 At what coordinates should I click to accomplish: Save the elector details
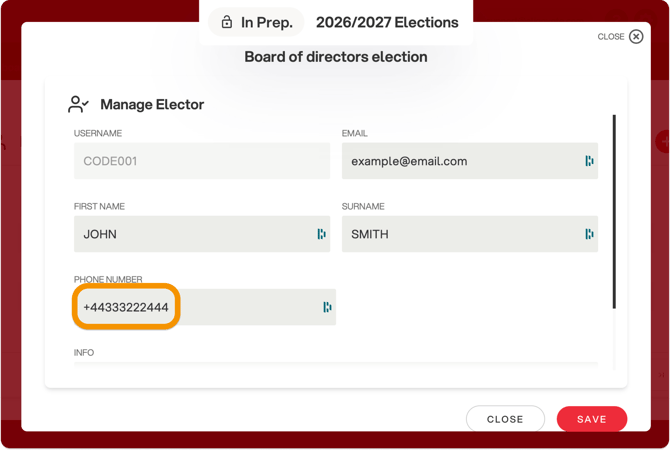point(592,419)
